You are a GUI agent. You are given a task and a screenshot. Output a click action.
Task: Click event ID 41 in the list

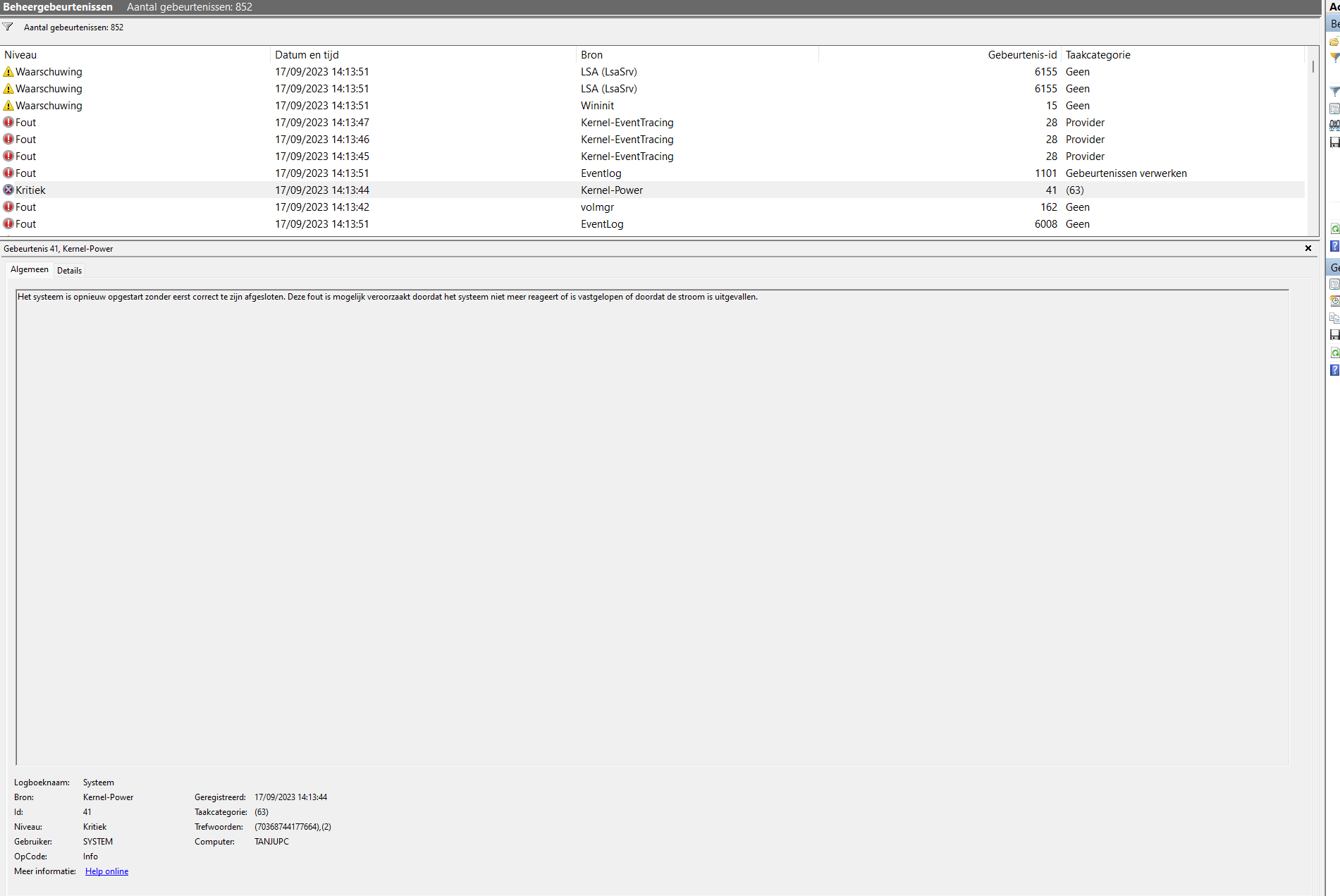click(1051, 190)
